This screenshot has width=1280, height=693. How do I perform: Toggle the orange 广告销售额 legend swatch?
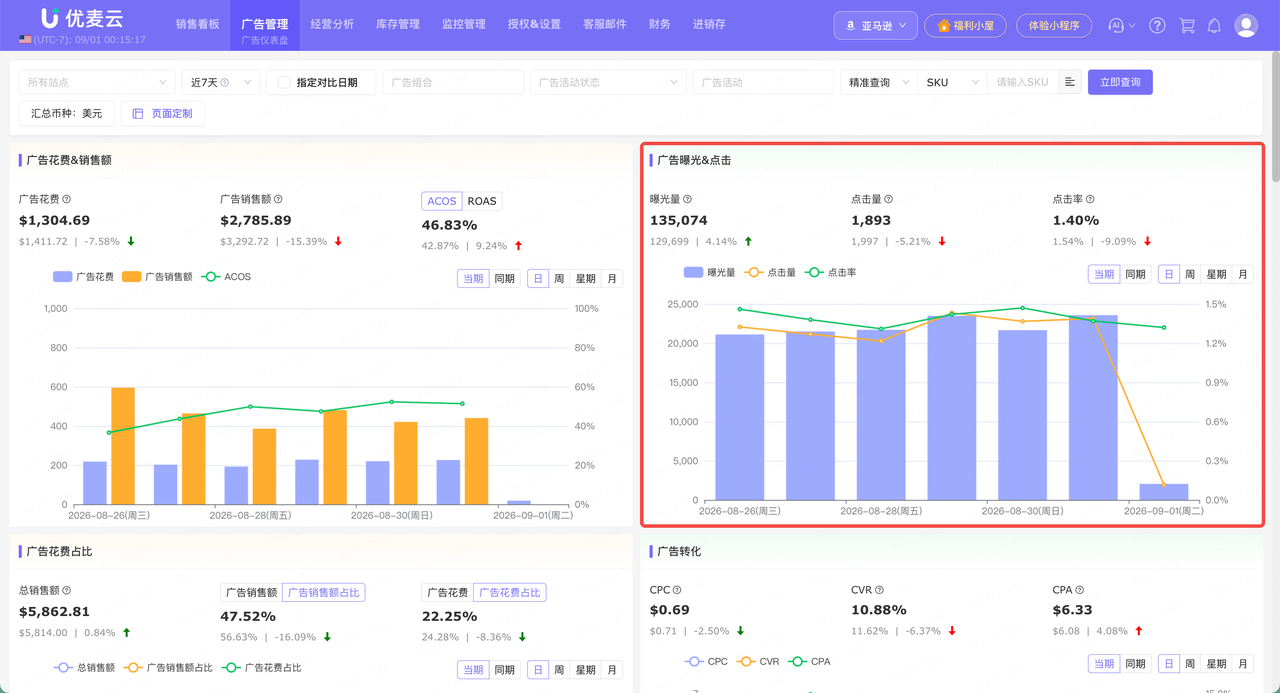pyautogui.click(x=132, y=277)
